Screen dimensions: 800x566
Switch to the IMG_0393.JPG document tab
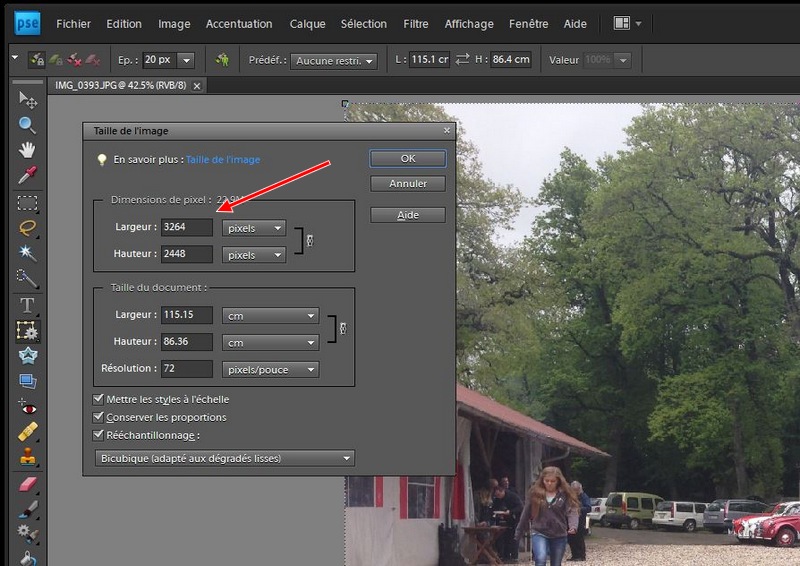pos(121,85)
